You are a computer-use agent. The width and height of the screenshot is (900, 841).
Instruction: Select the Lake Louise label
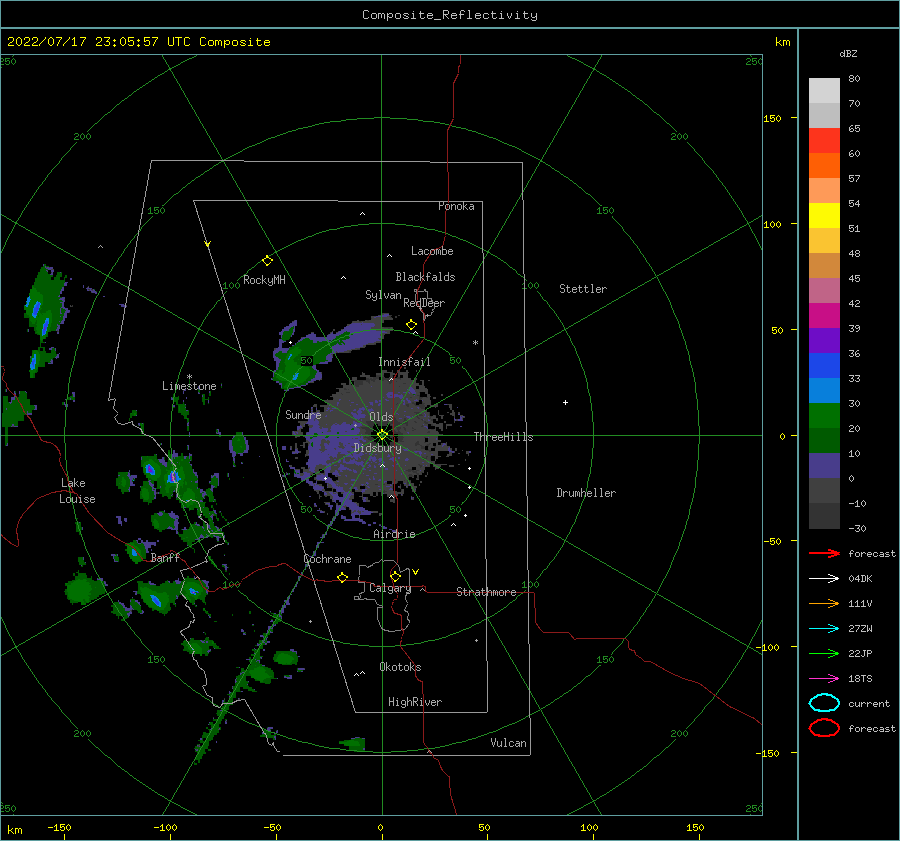[77, 491]
